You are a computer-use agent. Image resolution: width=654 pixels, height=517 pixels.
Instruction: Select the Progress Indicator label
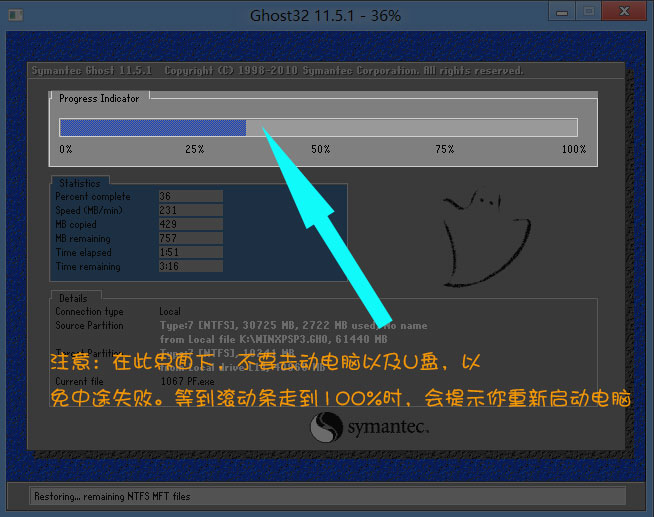(99, 98)
